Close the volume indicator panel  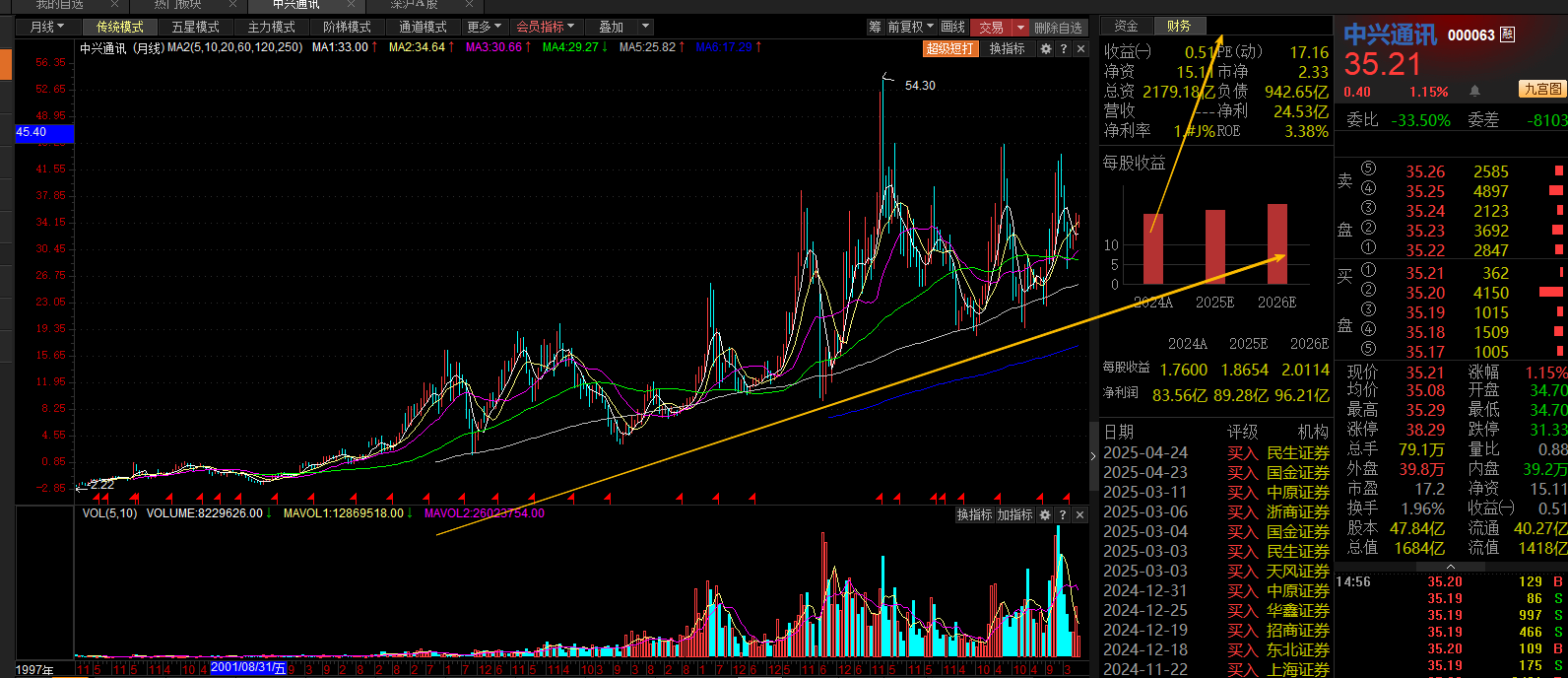pyautogui.click(x=1079, y=514)
